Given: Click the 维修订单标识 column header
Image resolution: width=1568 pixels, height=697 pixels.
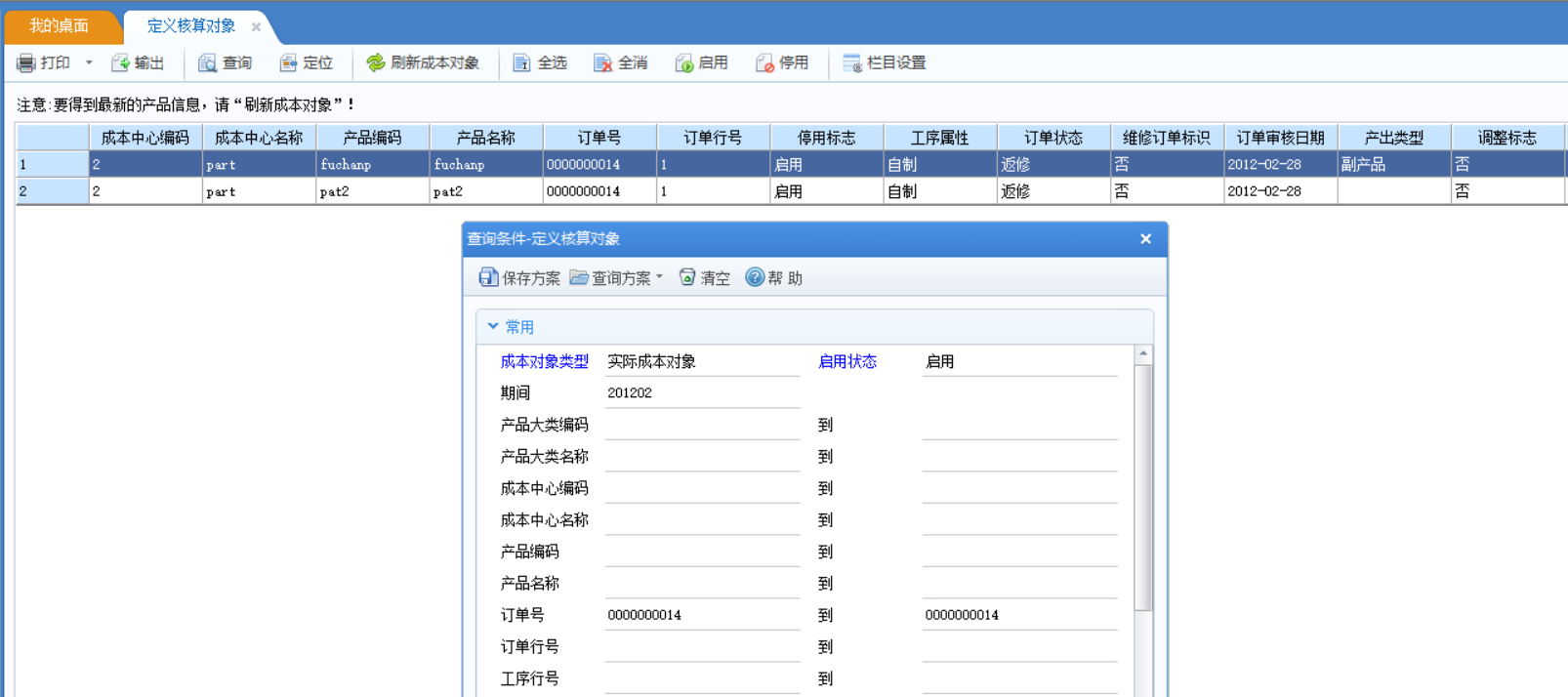Looking at the screenshot, I should pyautogui.click(x=1167, y=138).
